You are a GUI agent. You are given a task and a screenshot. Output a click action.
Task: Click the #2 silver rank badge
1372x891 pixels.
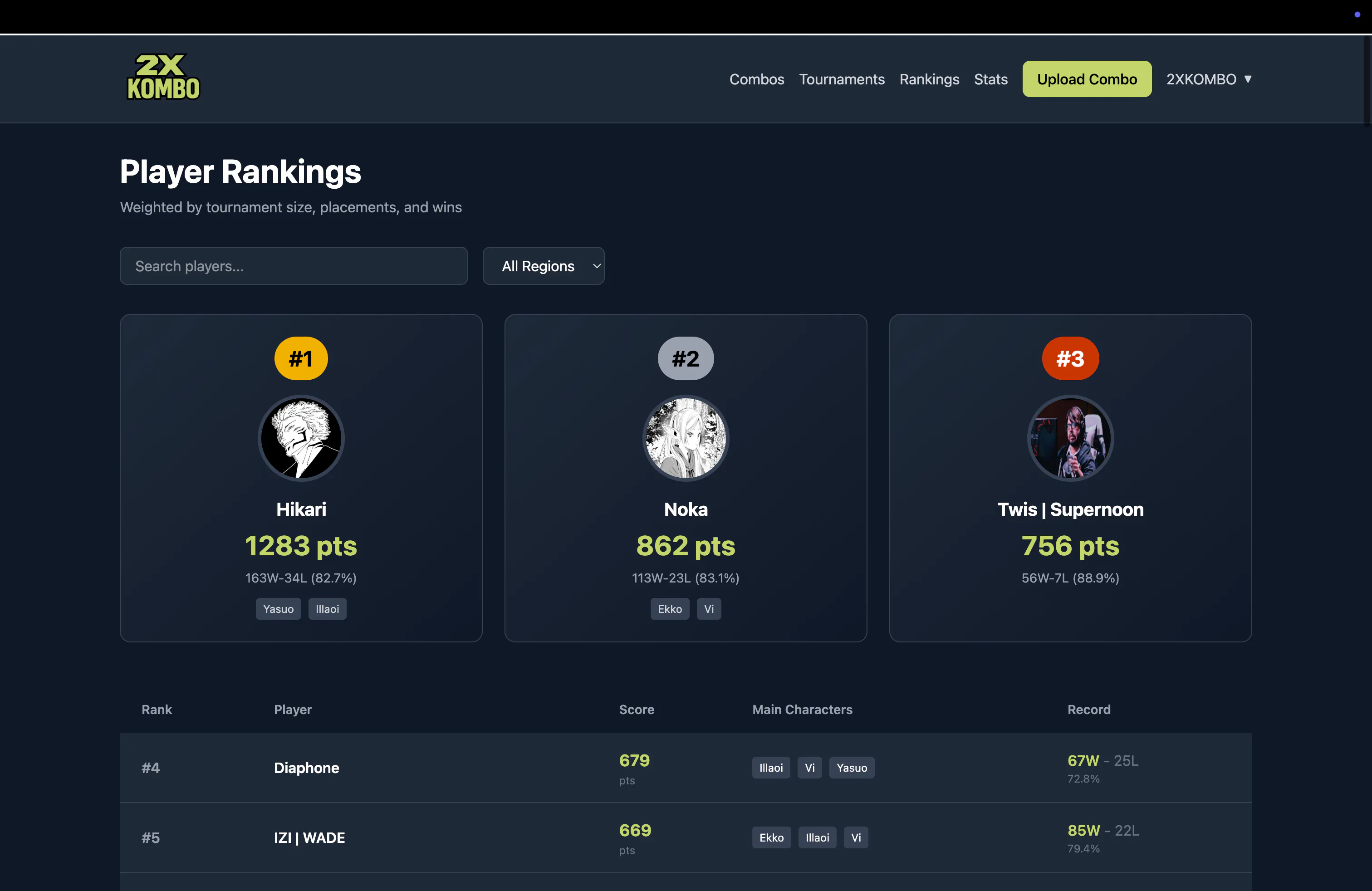point(686,358)
